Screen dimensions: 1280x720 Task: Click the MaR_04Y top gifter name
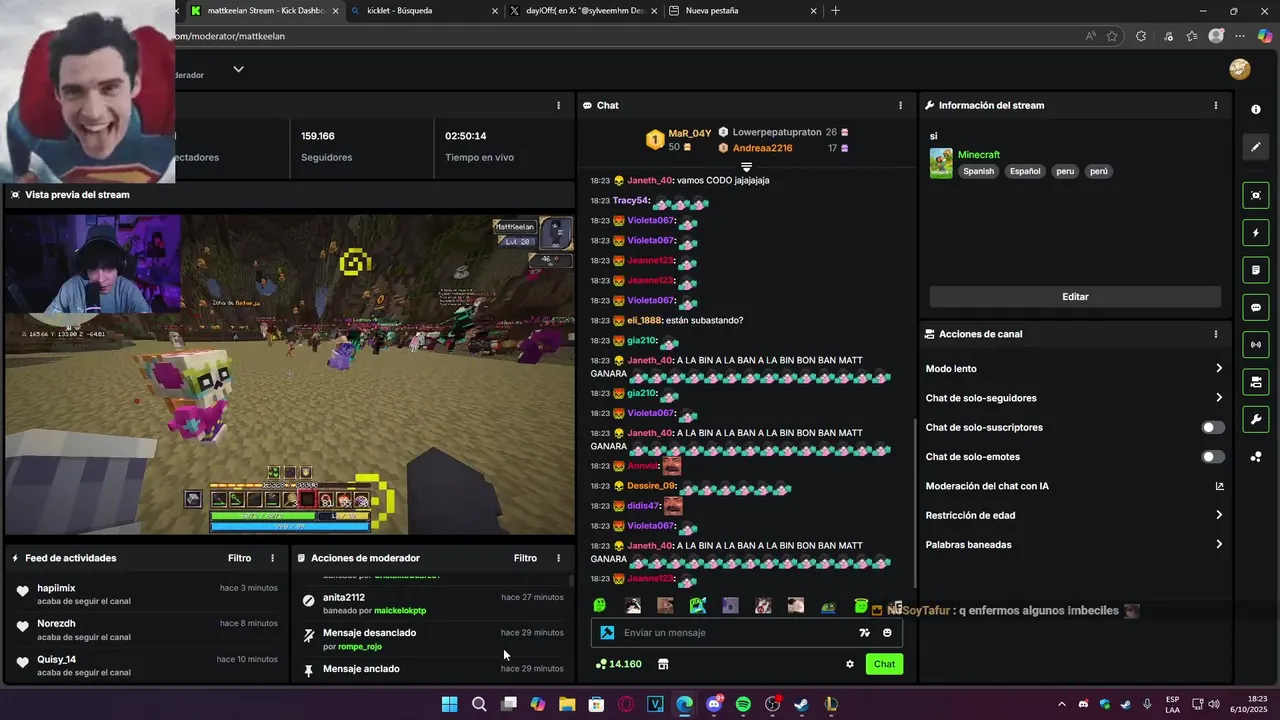click(690, 133)
